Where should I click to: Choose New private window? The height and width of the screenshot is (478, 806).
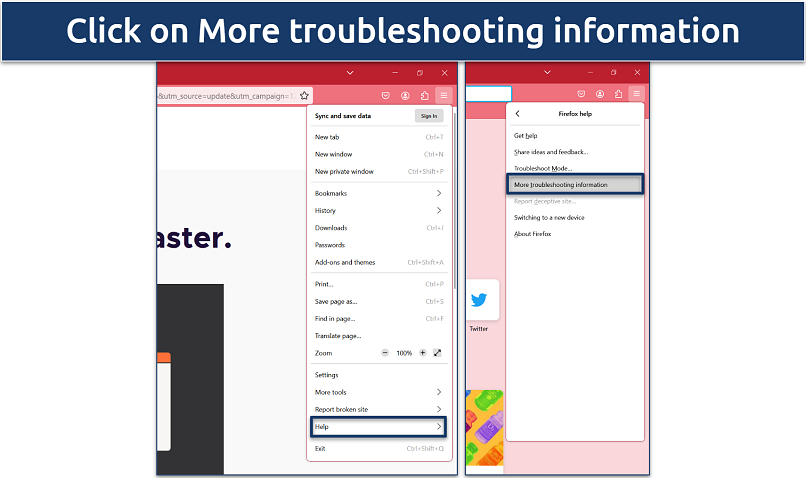344,171
